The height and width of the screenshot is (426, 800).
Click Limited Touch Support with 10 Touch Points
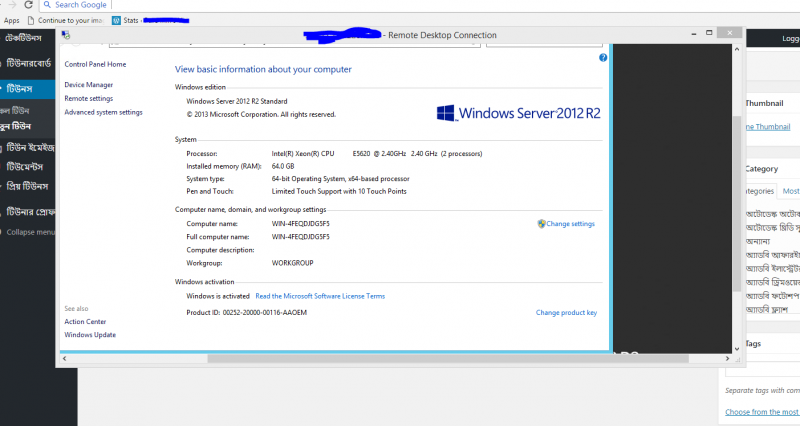click(339, 191)
